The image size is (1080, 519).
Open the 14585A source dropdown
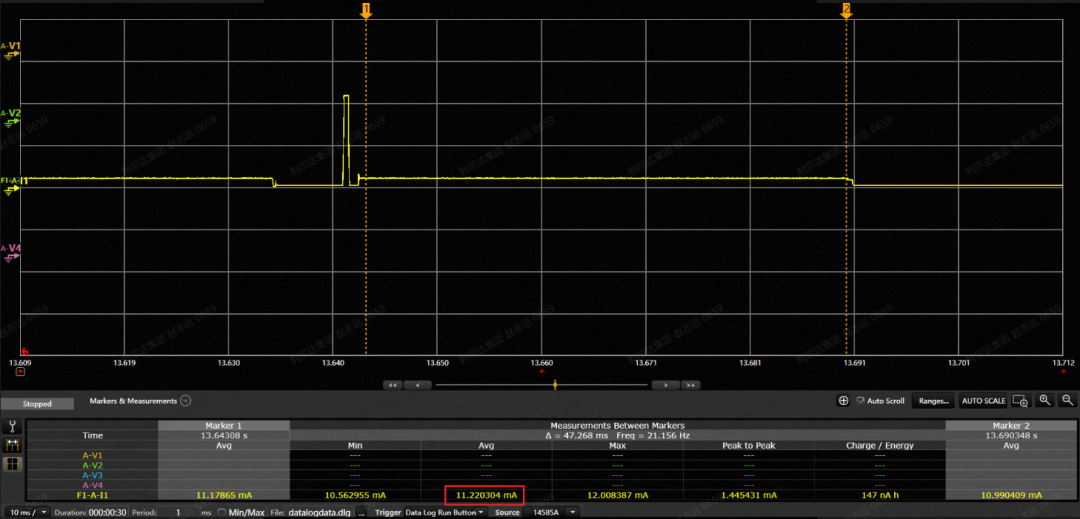573,512
